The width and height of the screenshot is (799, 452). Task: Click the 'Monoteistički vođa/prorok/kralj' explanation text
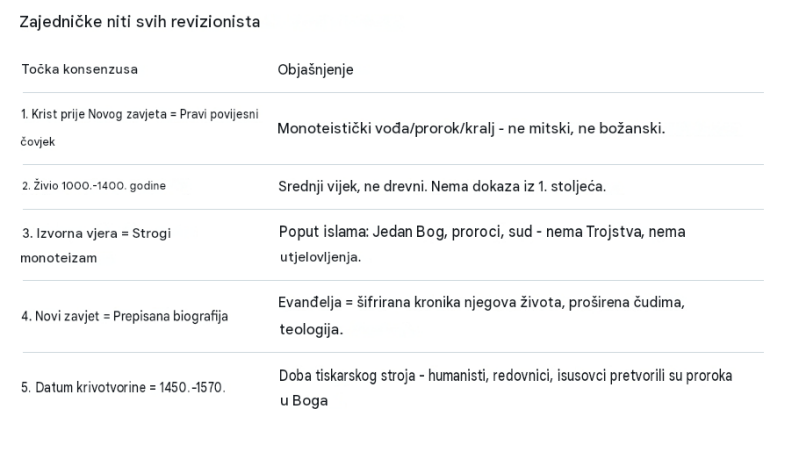[471, 128]
